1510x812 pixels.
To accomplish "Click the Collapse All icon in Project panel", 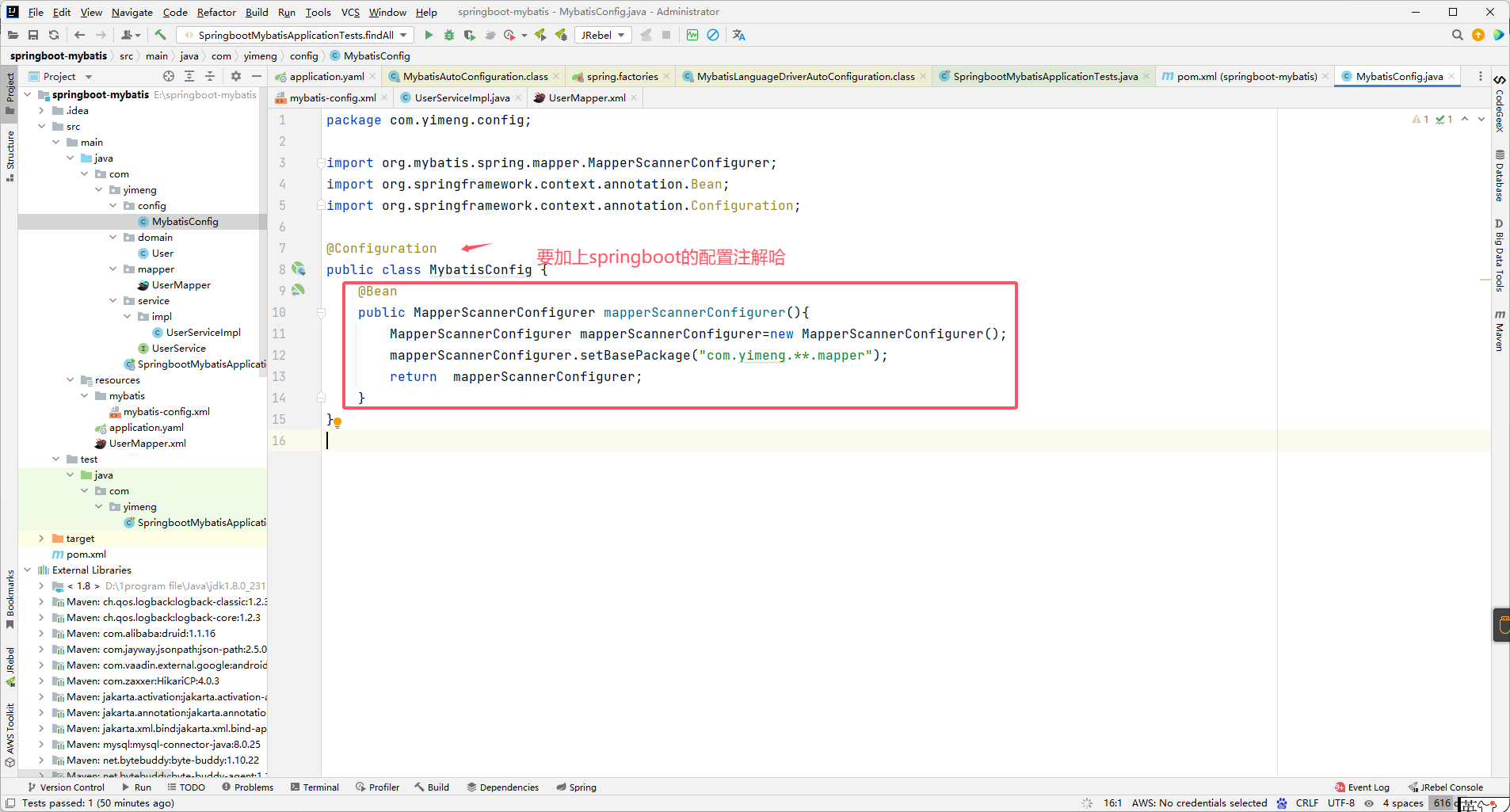I will 210,76.
